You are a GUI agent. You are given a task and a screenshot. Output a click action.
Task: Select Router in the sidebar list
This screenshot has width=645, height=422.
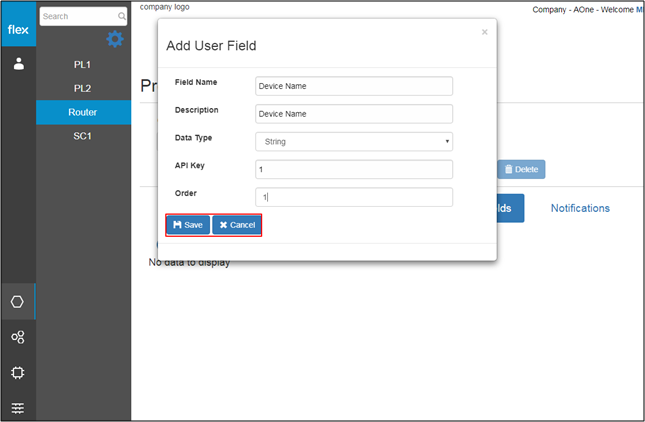(x=83, y=112)
